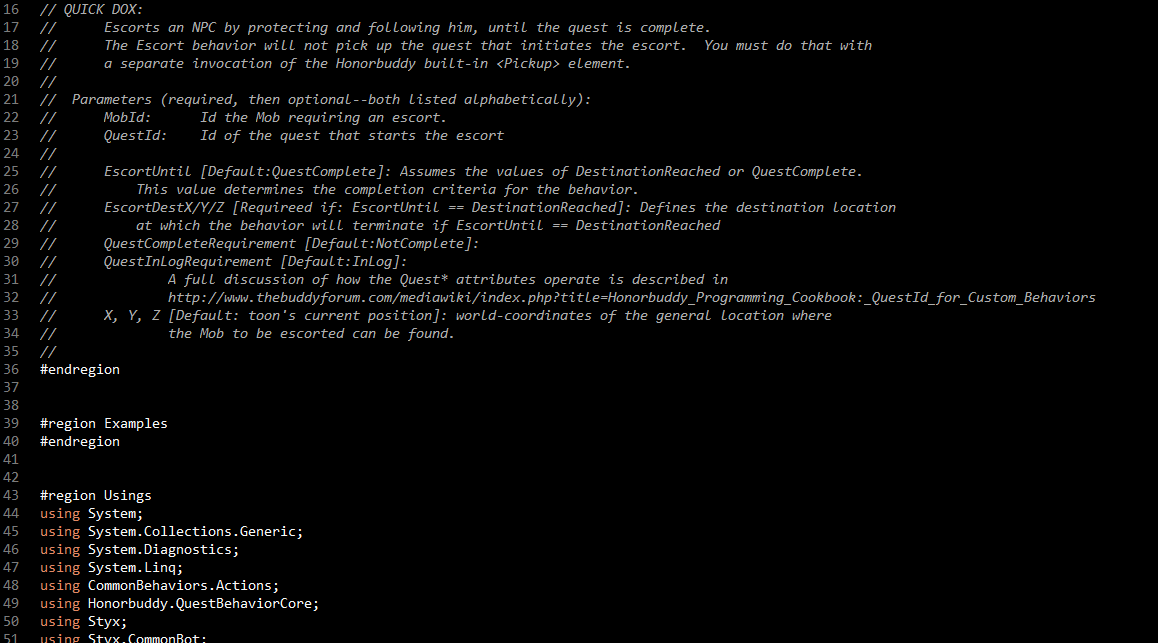Screen dimensions: 1158x643
Task: Click line number 44 in the gutter
Action: pyautogui.click(x=11, y=514)
